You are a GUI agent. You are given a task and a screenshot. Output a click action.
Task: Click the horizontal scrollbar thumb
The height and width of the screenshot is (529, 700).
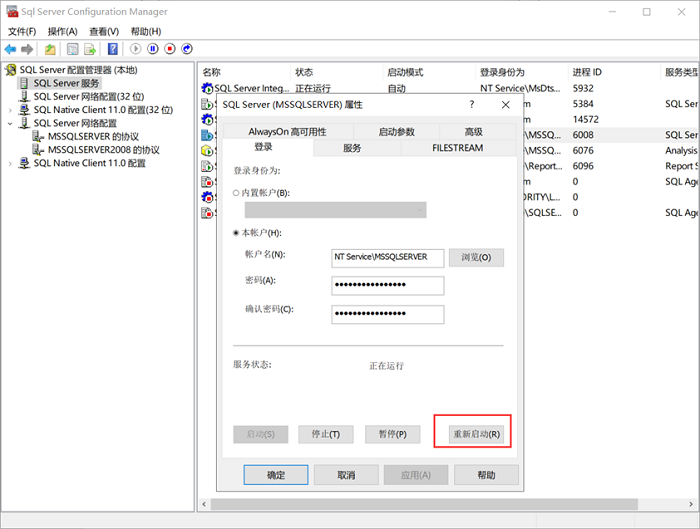coord(424,504)
